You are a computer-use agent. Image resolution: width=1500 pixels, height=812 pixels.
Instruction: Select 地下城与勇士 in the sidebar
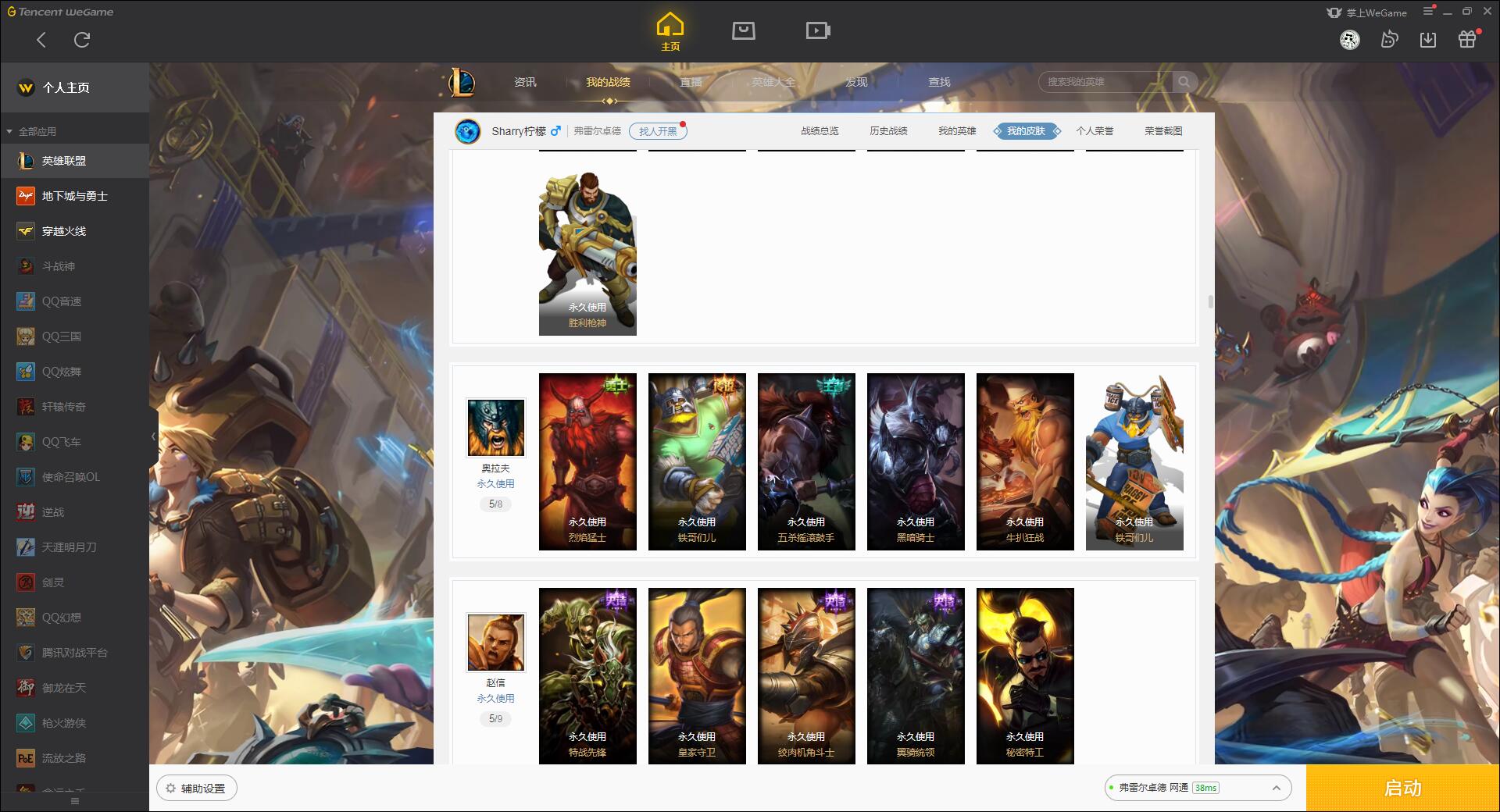(x=74, y=196)
